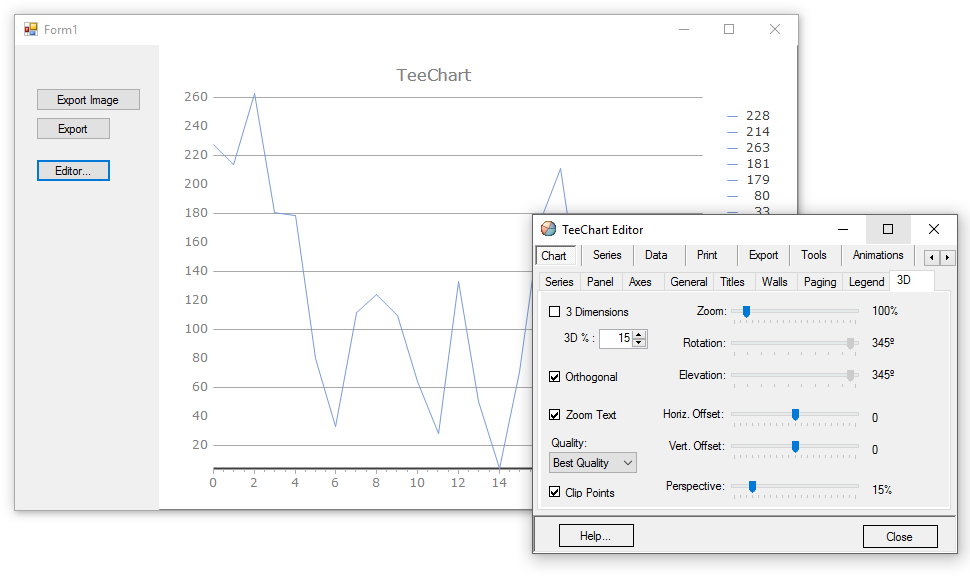Open the Walls sub-tab
Viewport: 970px width, 578px height.
click(x=775, y=282)
